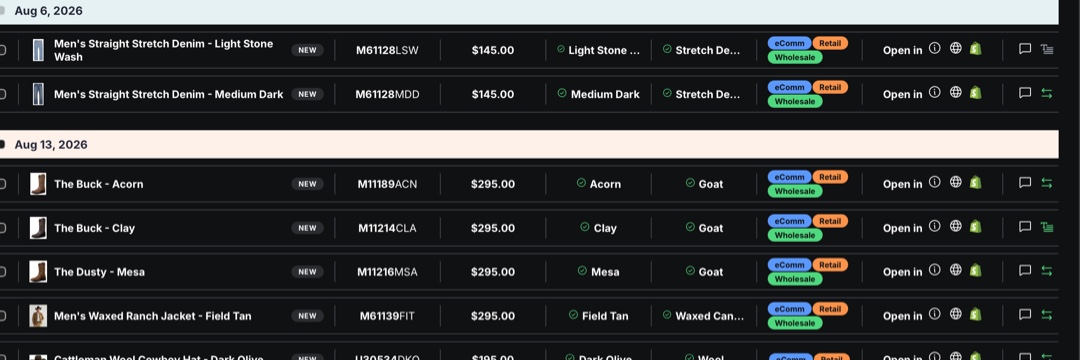Open globe link for Medium Dark denim
1080x360 pixels.
(955, 92)
